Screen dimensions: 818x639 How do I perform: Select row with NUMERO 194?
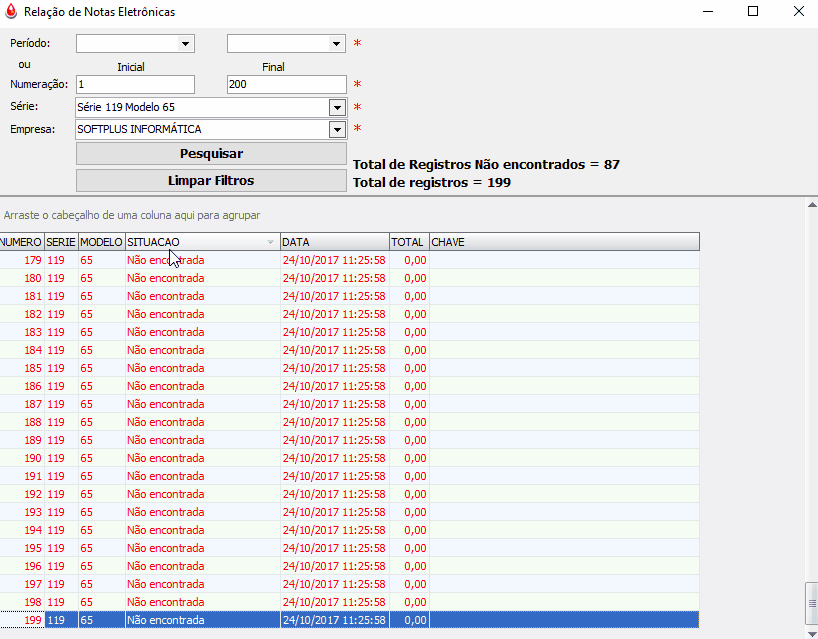pos(350,530)
